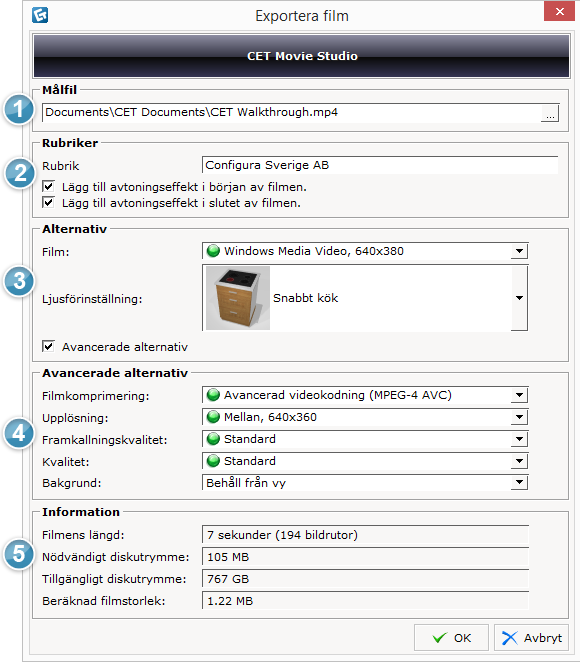Viewport: 580px width, 662px height.
Task: Open the Ljusförinställning dropdown
Action: click(519, 298)
